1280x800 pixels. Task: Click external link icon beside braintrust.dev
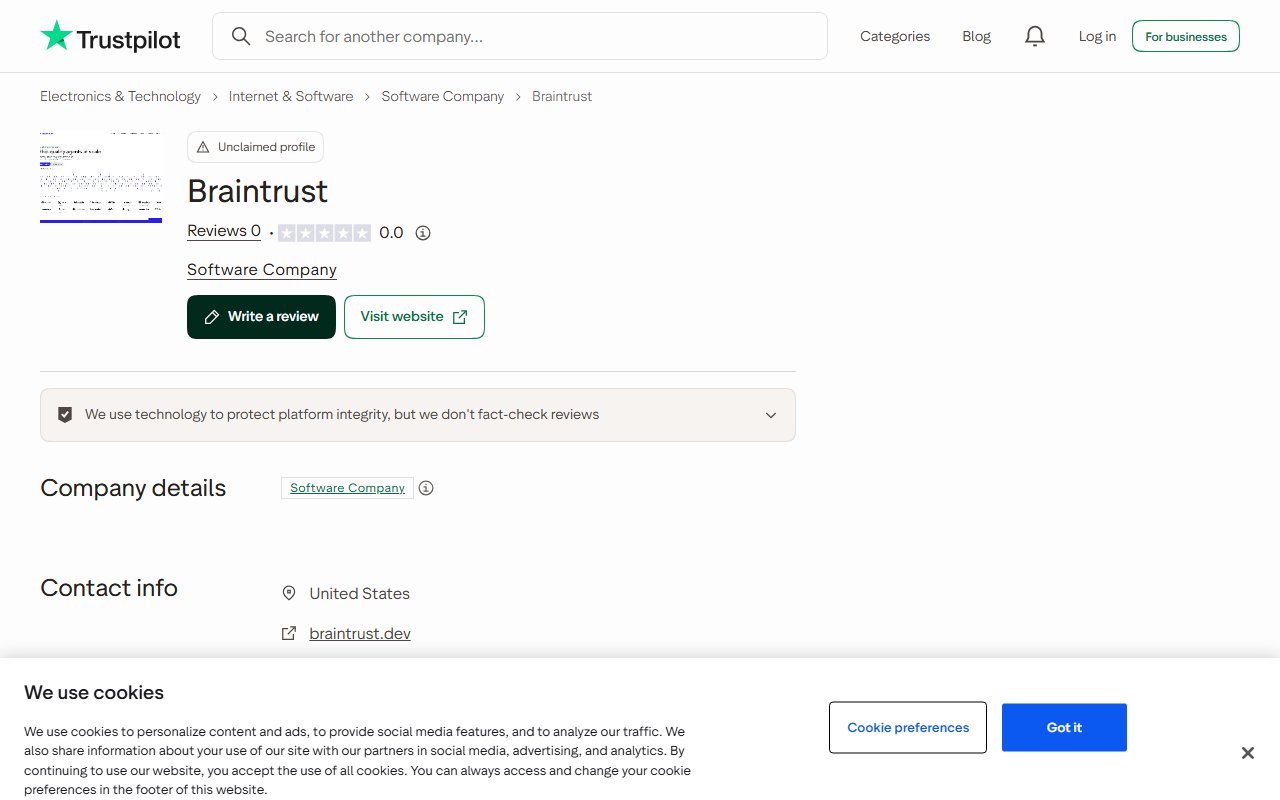point(289,633)
